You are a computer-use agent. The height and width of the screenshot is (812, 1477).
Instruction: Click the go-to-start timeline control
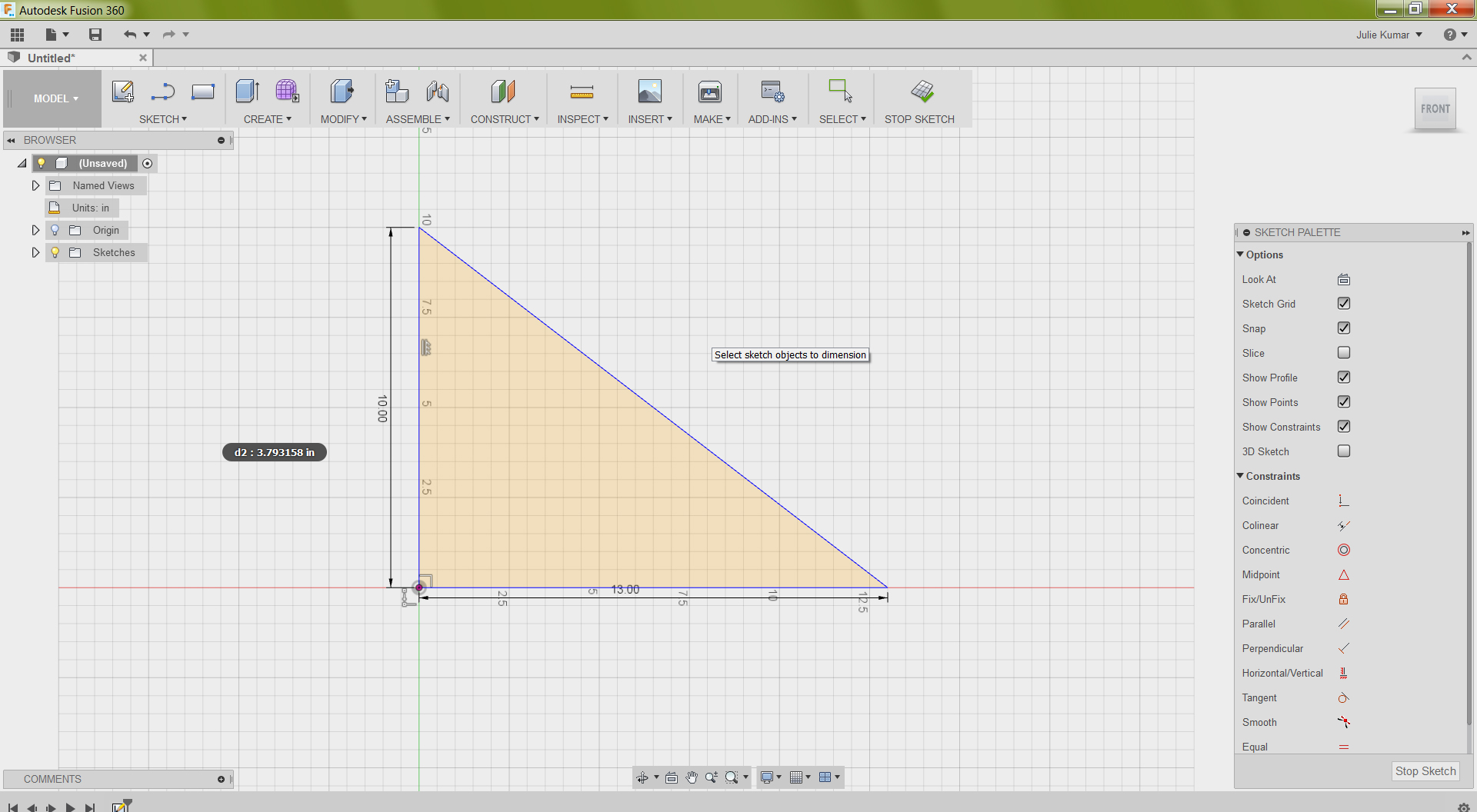tap(12, 807)
